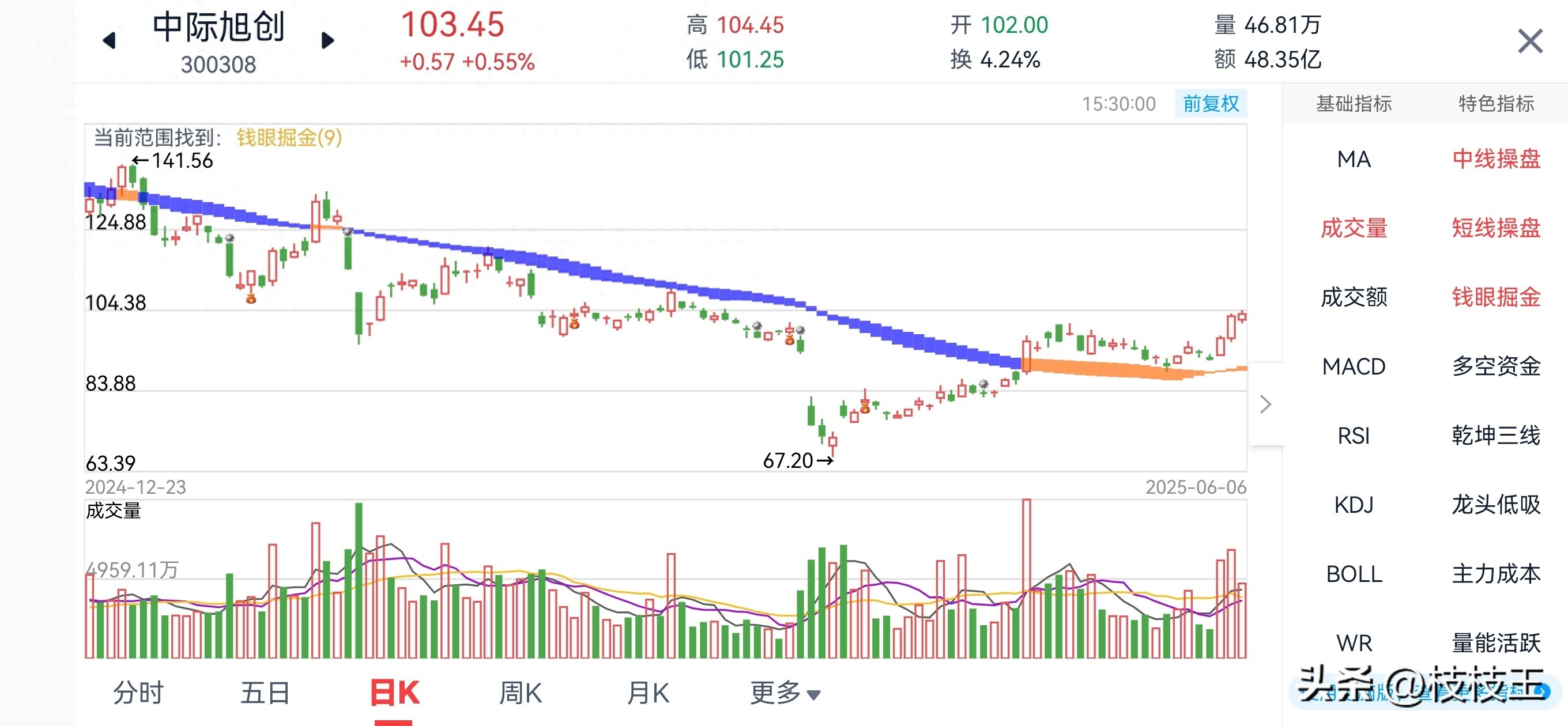1568x726 pixels.
Task: Open the 基础指标 indicator tab
Action: 1354,104
